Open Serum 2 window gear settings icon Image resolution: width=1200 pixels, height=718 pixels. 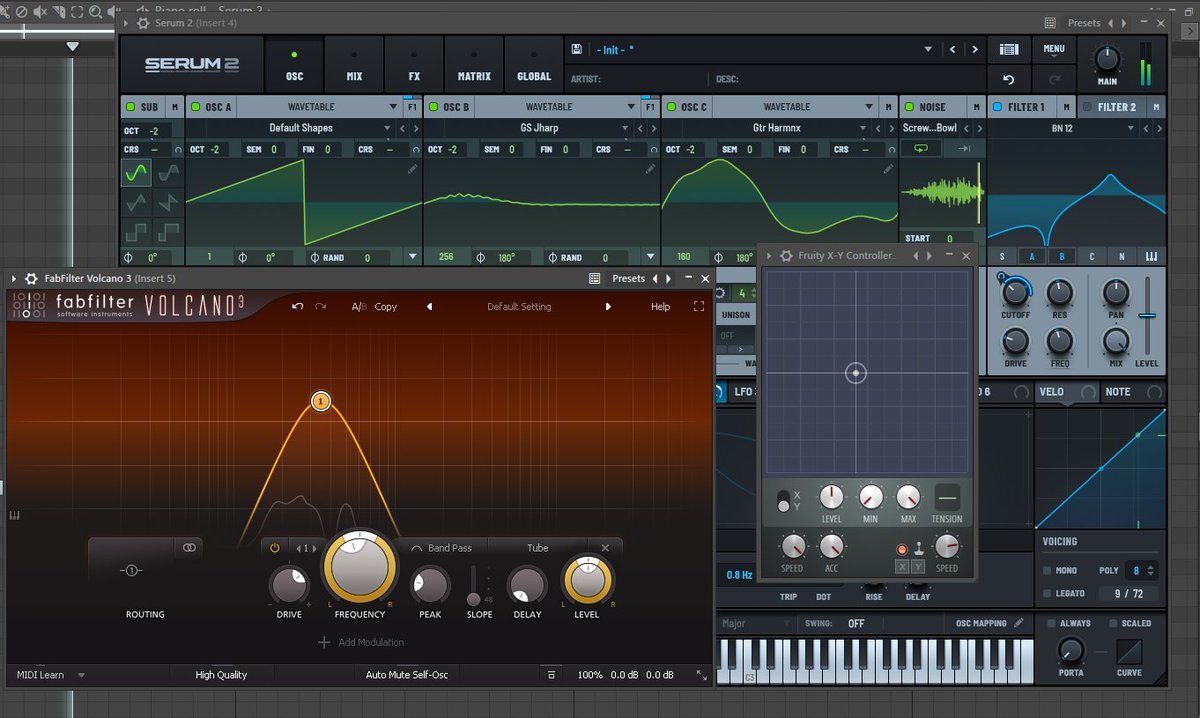click(x=144, y=23)
